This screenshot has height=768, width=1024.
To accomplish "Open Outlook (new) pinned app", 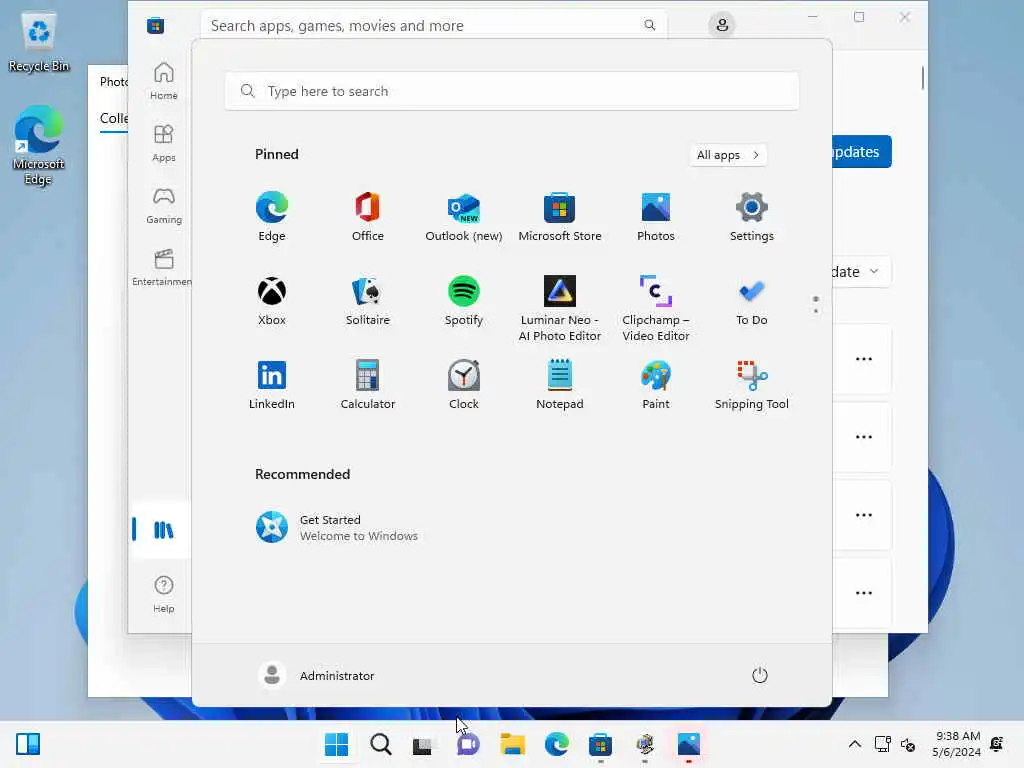I will pos(464,217).
